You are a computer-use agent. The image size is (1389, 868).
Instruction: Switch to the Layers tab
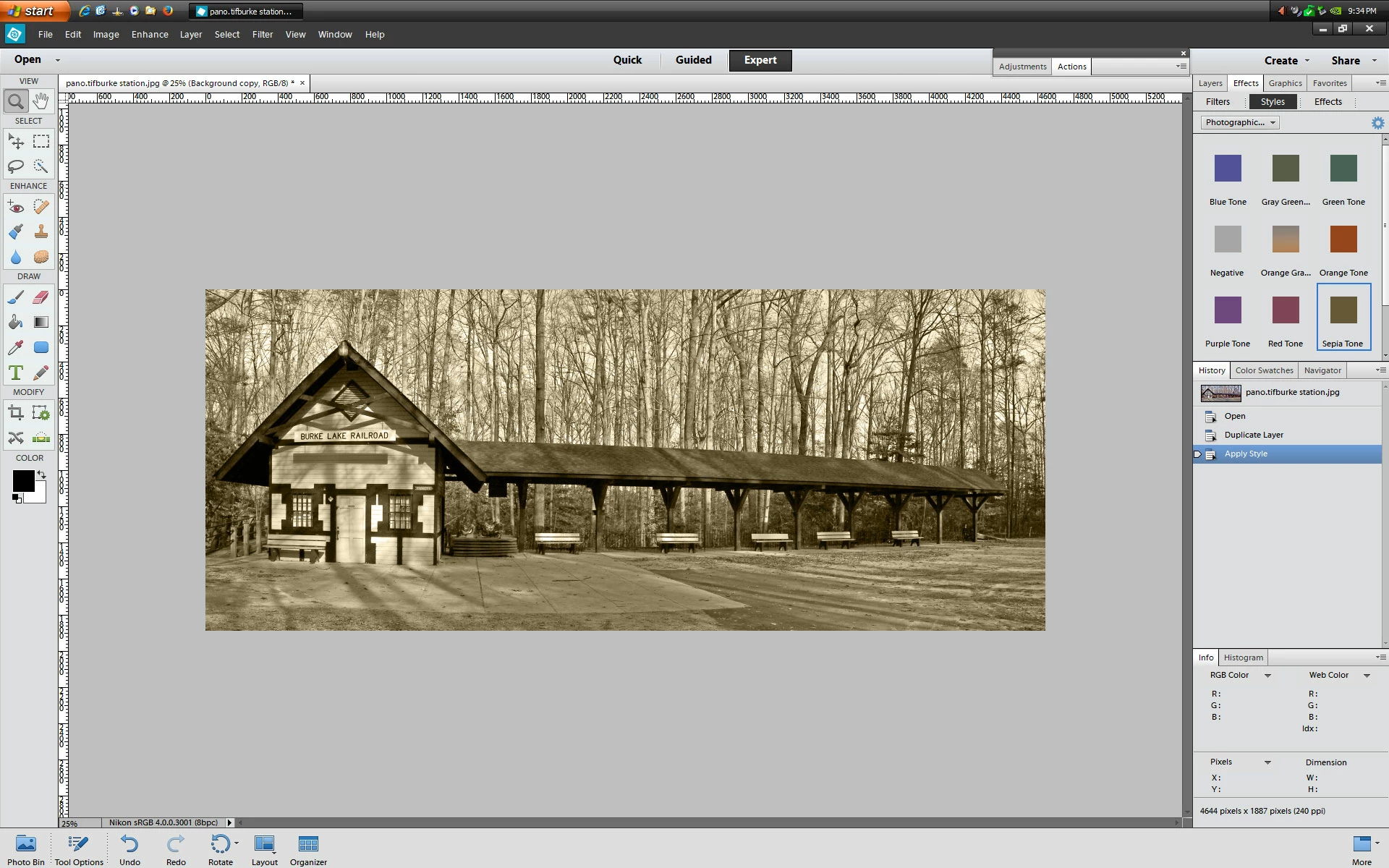(x=1210, y=83)
